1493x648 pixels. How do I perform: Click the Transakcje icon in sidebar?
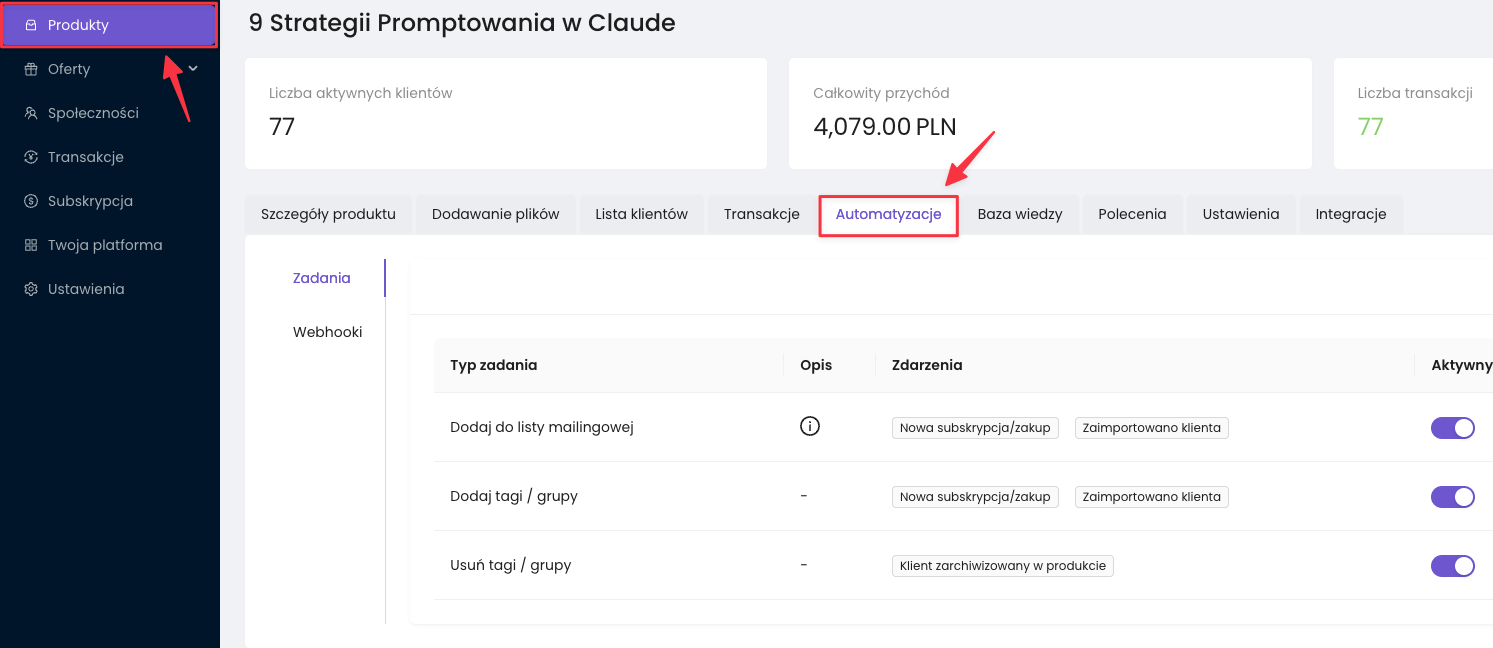pyautogui.click(x=31, y=157)
